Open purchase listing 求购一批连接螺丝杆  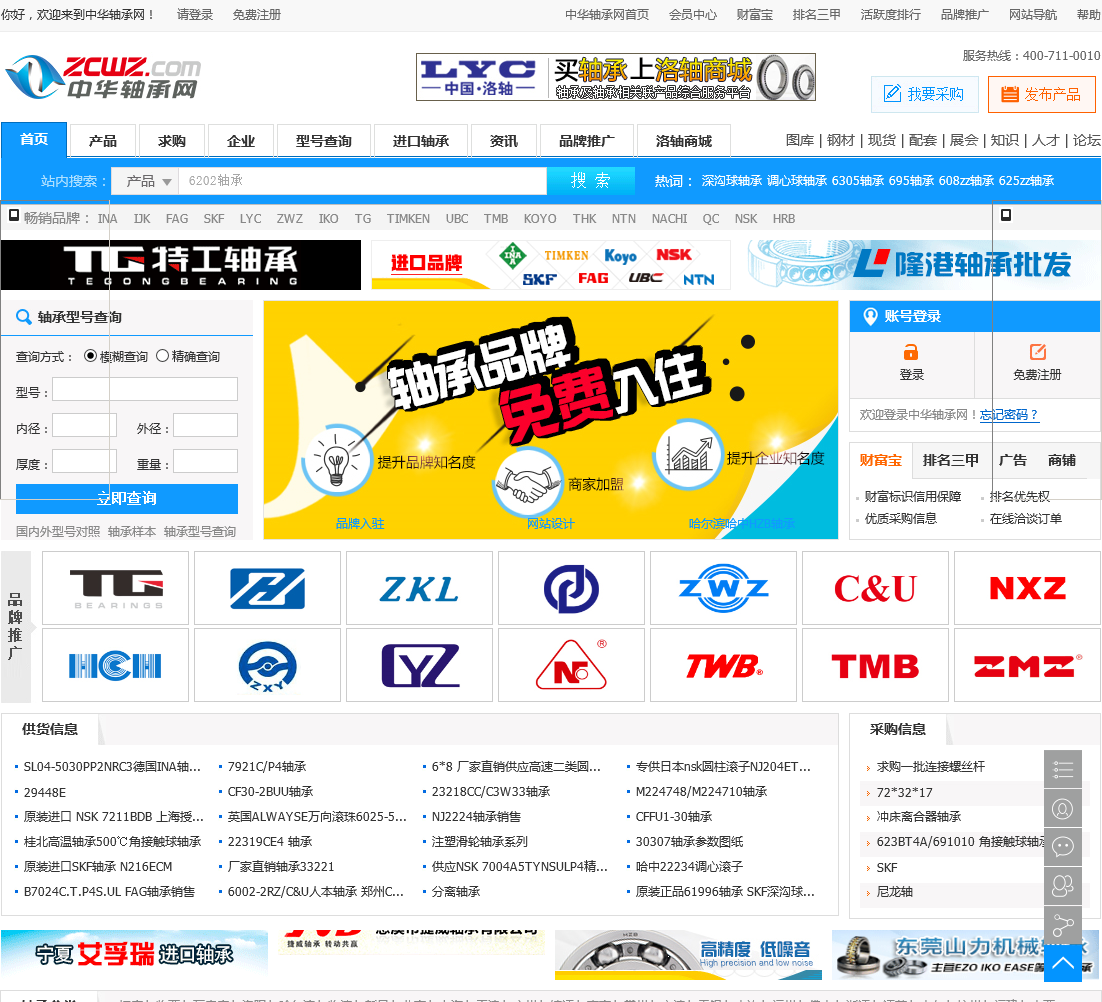931,767
